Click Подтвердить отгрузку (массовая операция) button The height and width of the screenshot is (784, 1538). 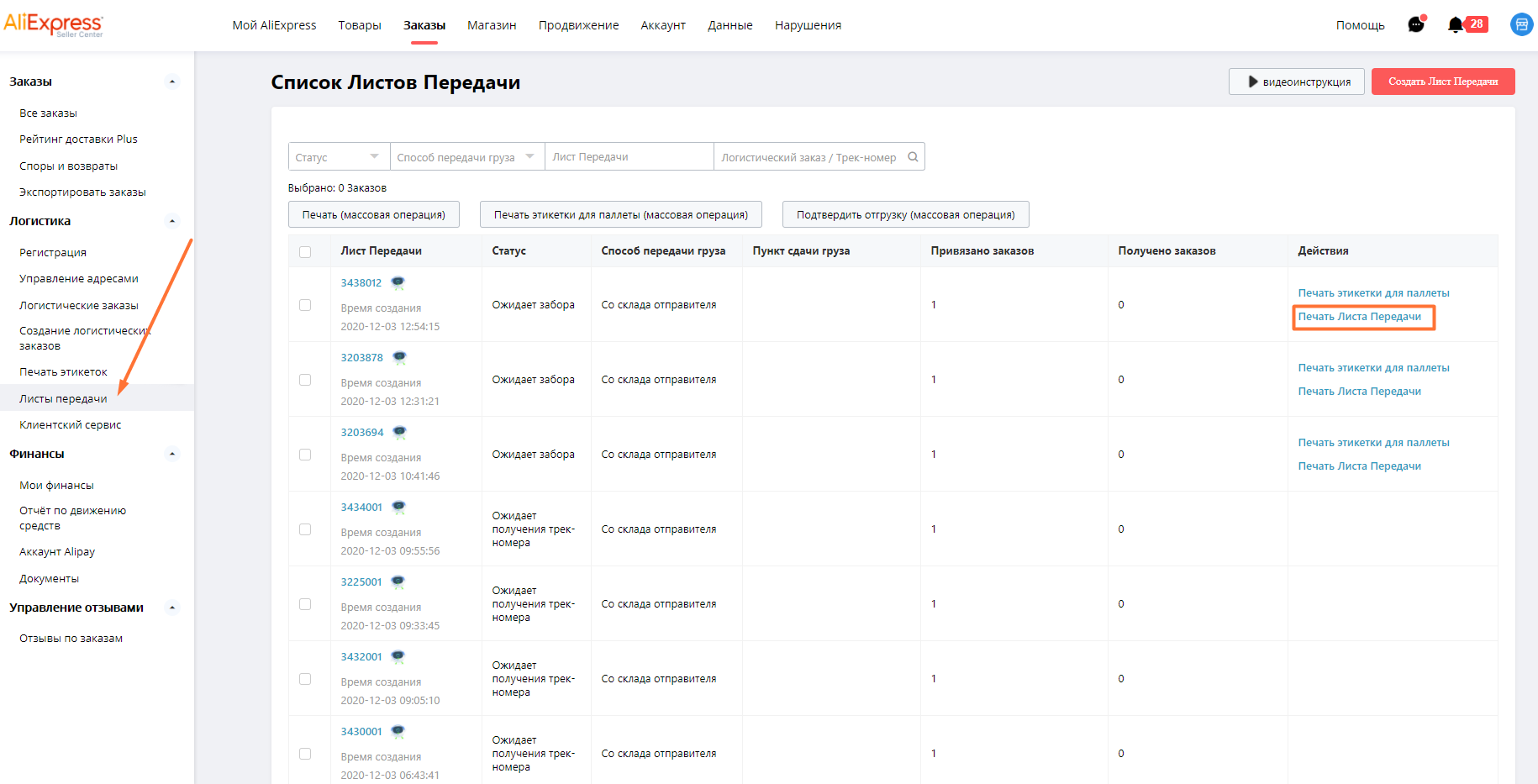click(906, 214)
